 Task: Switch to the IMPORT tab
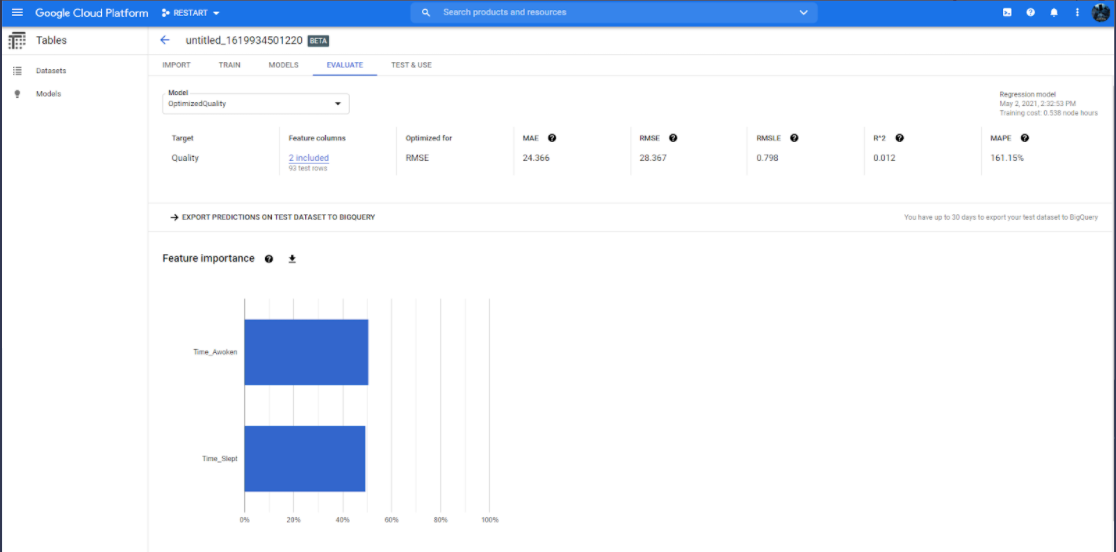coord(177,65)
